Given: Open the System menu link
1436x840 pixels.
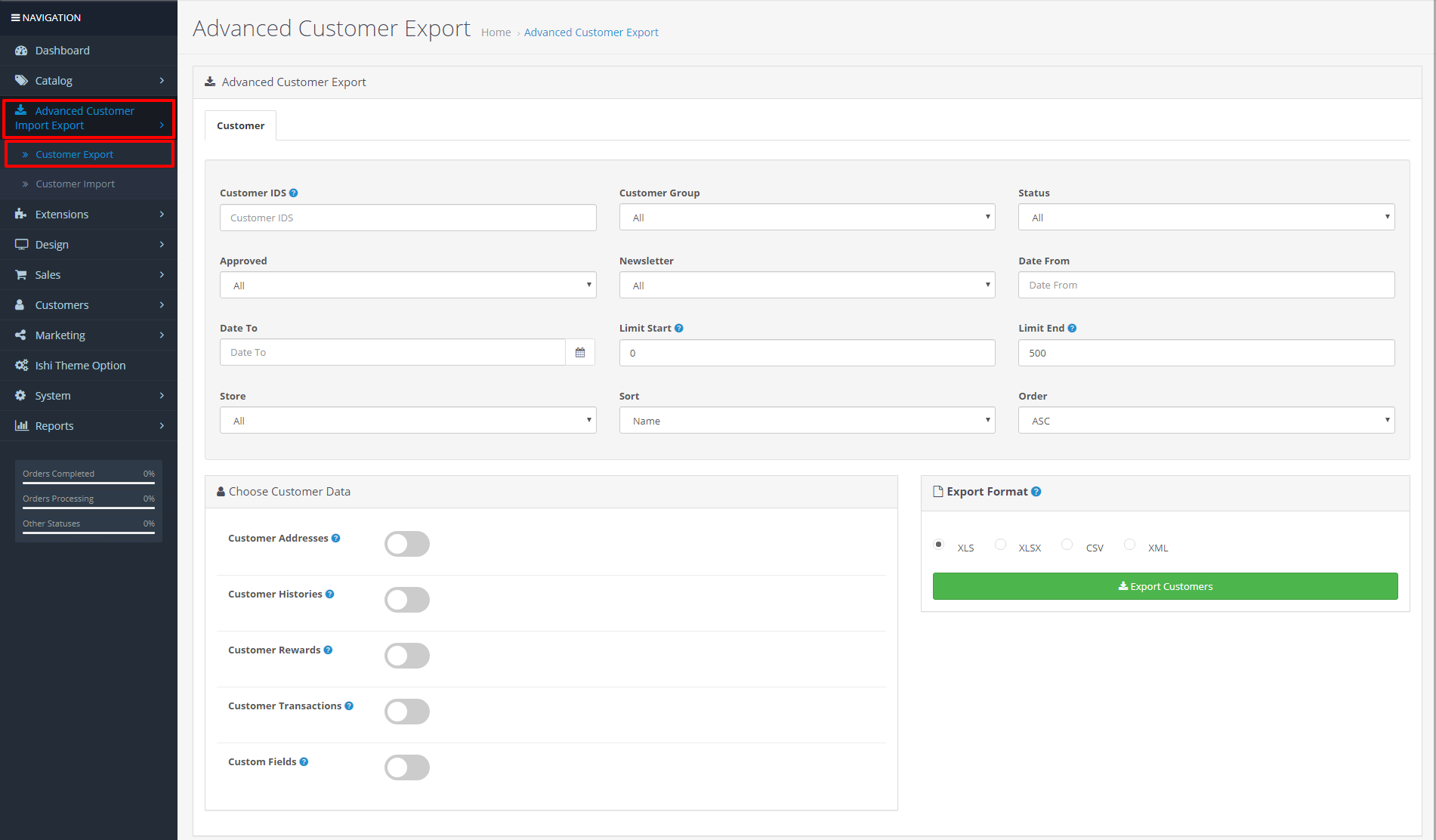Looking at the screenshot, I should point(88,395).
